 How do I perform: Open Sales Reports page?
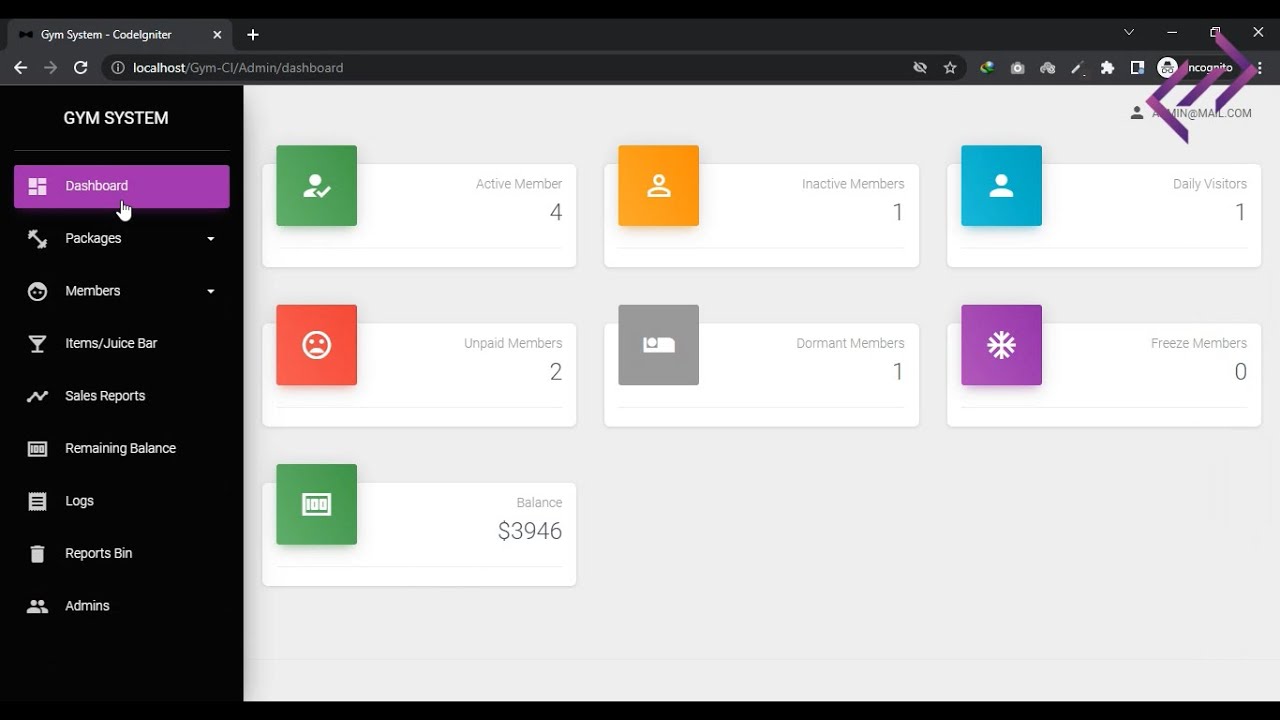click(x=121, y=396)
